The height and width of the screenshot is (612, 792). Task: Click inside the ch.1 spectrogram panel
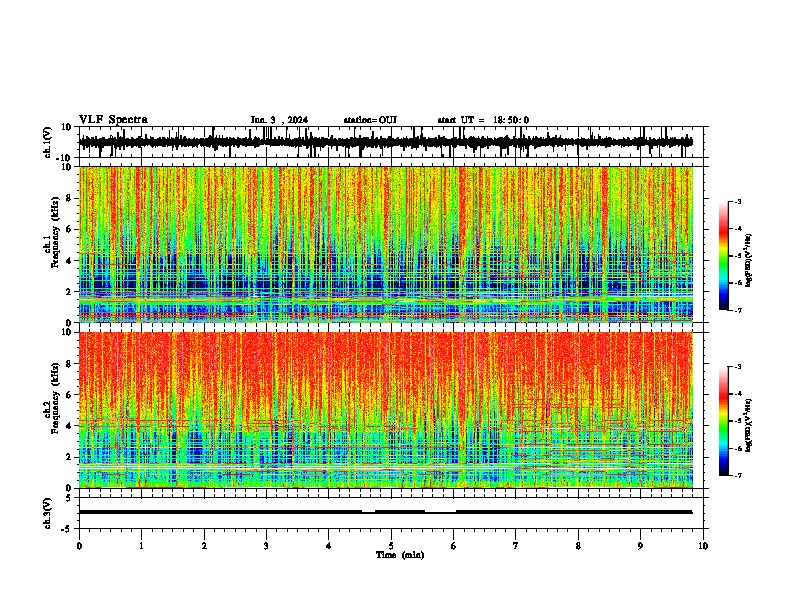point(386,244)
